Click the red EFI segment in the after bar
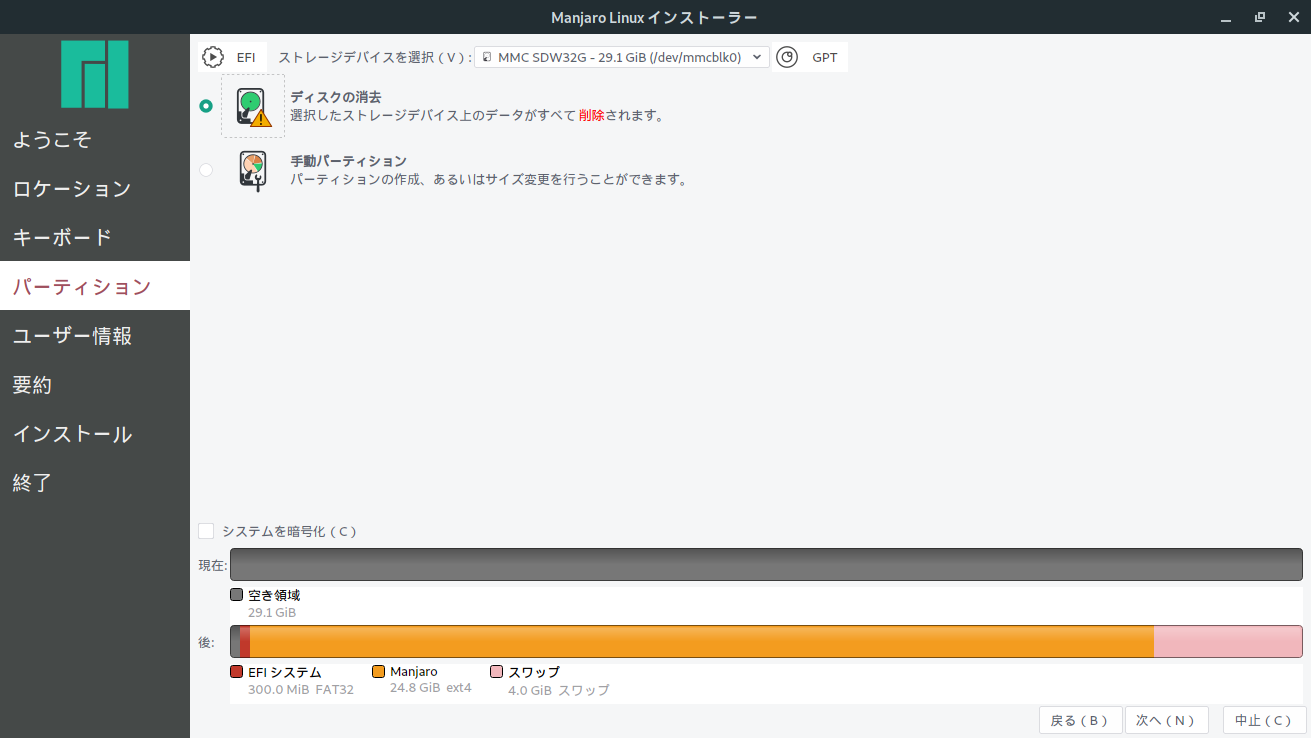Image resolution: width=1311 pixels, height=738 pixels. tap(245, 642)
